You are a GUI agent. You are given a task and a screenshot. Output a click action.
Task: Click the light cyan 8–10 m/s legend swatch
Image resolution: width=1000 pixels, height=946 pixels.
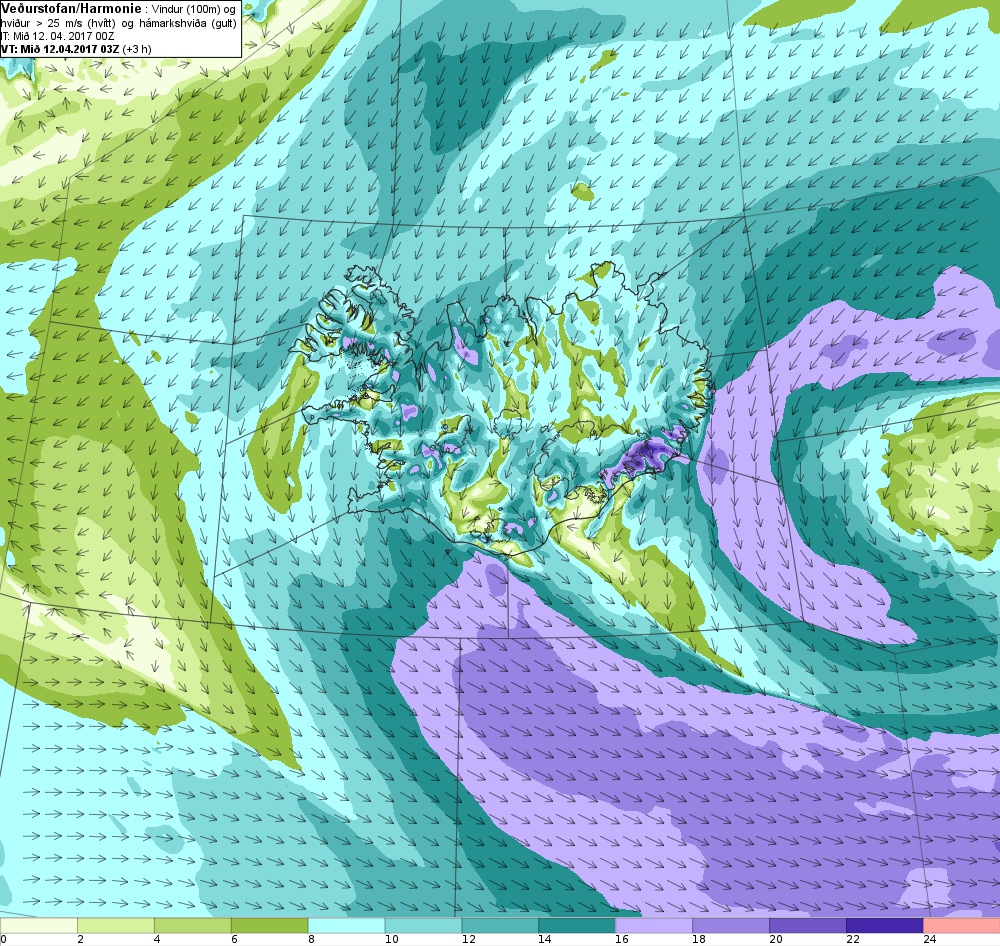point(346,925)
